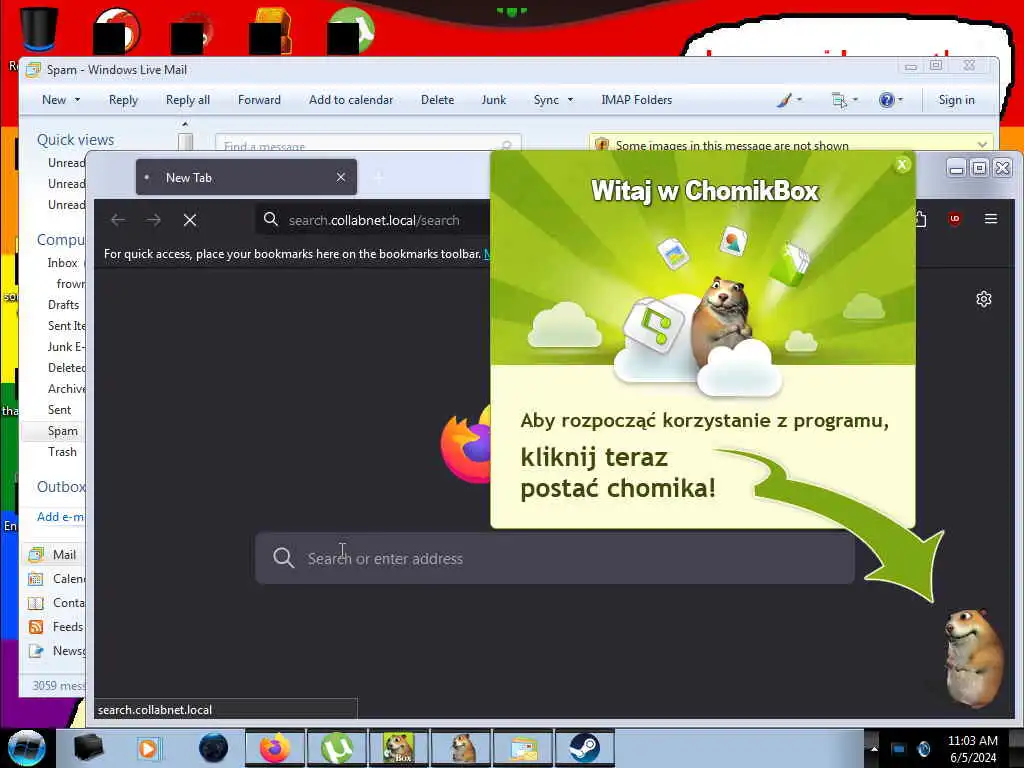Go forward in the Firefox toolbar
This screenshot has height=768, width=1024.
tap(154, 220)
